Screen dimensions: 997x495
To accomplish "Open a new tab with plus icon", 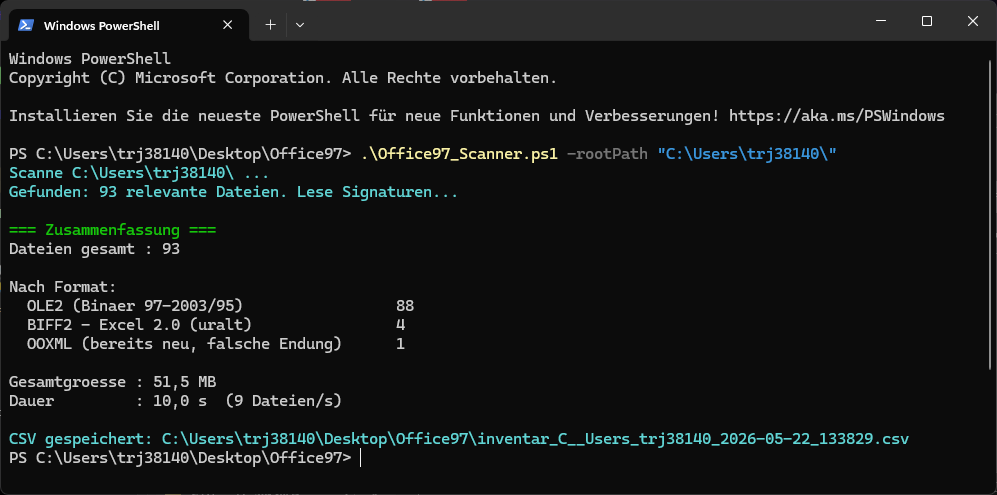I will click(270, 25).
